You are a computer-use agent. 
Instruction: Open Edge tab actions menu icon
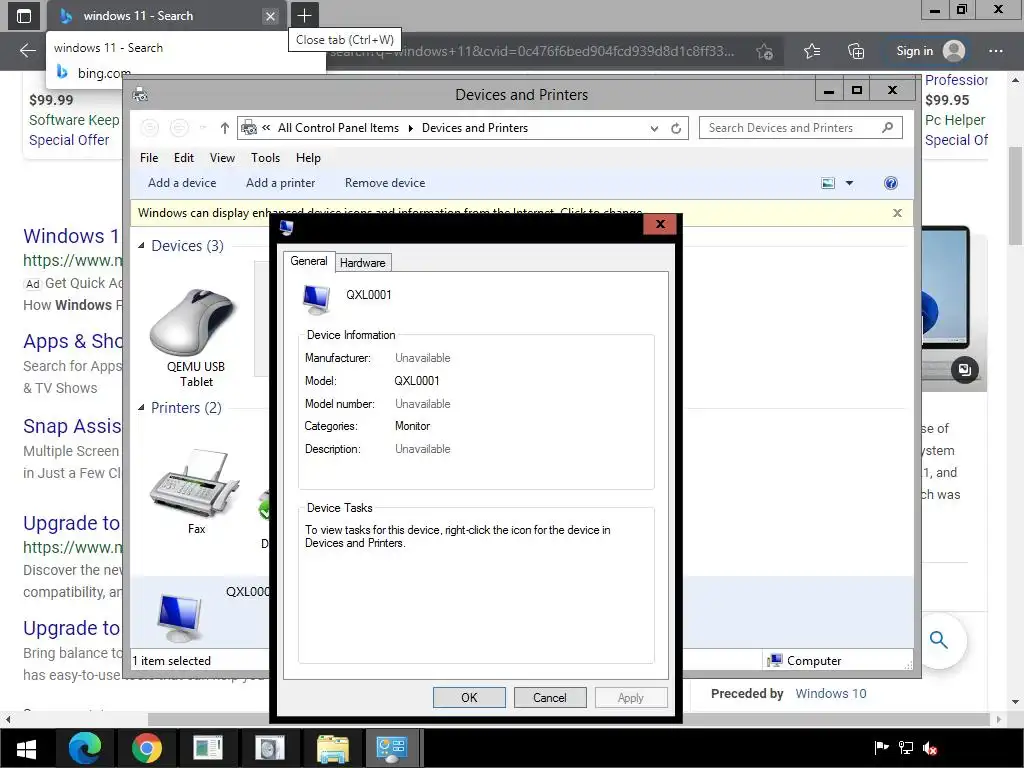24,16
